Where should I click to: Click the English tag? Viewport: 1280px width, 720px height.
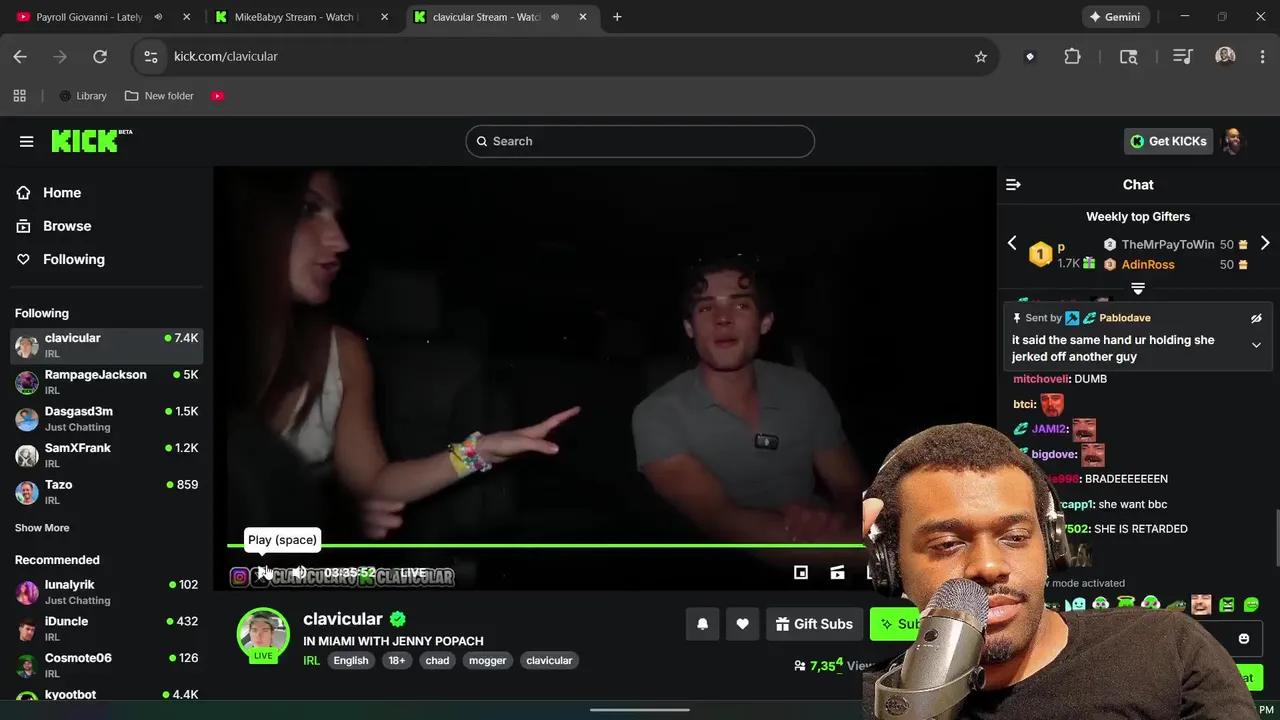[x=351, y=661]
